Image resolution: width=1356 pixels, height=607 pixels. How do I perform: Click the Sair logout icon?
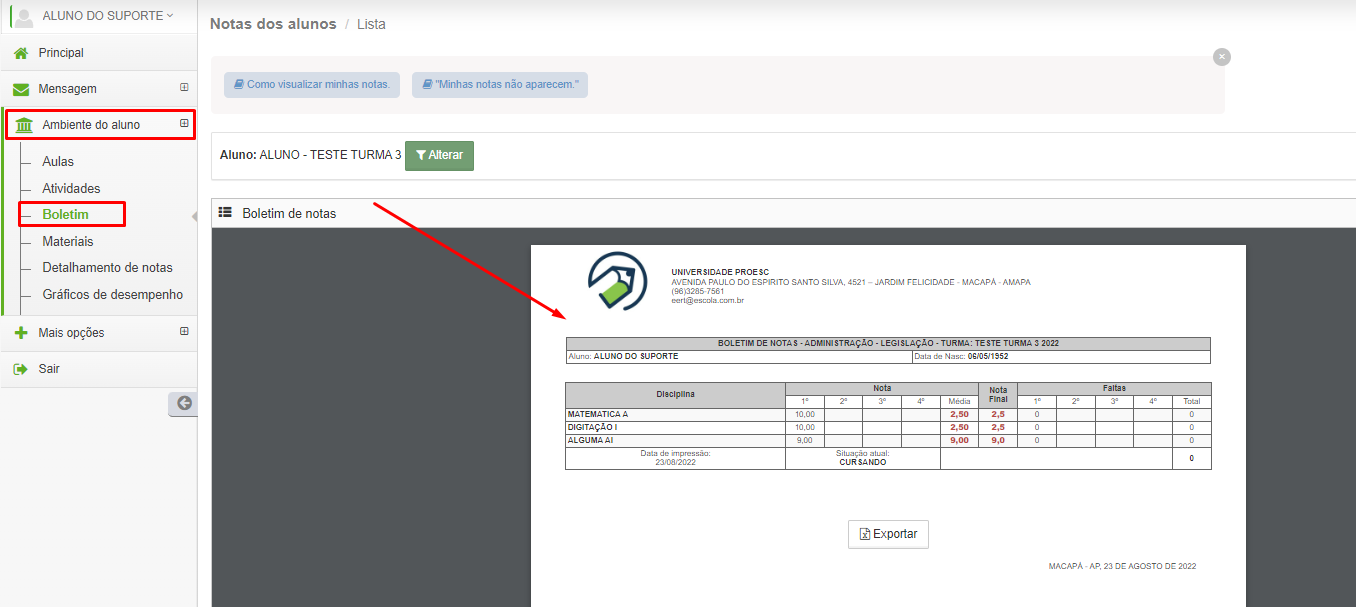[x=21, y=369]
